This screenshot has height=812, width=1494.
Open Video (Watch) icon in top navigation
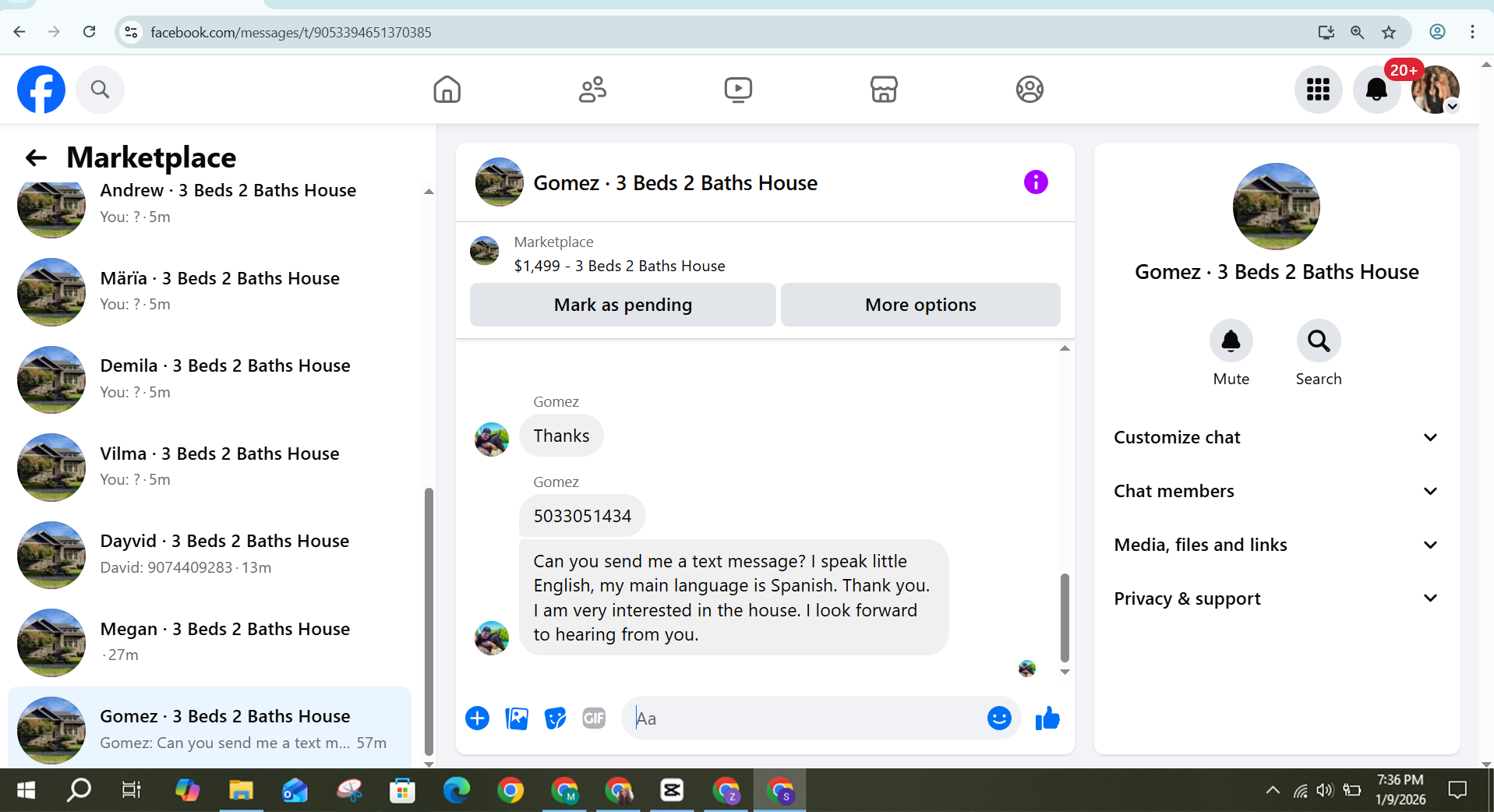coord(738,90)
